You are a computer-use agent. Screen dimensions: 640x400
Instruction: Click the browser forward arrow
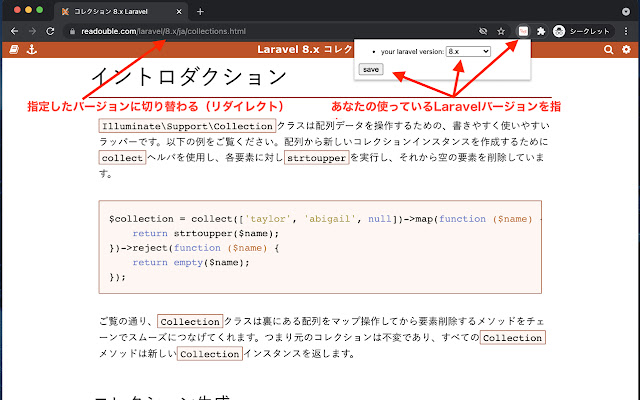click(32, 31)
